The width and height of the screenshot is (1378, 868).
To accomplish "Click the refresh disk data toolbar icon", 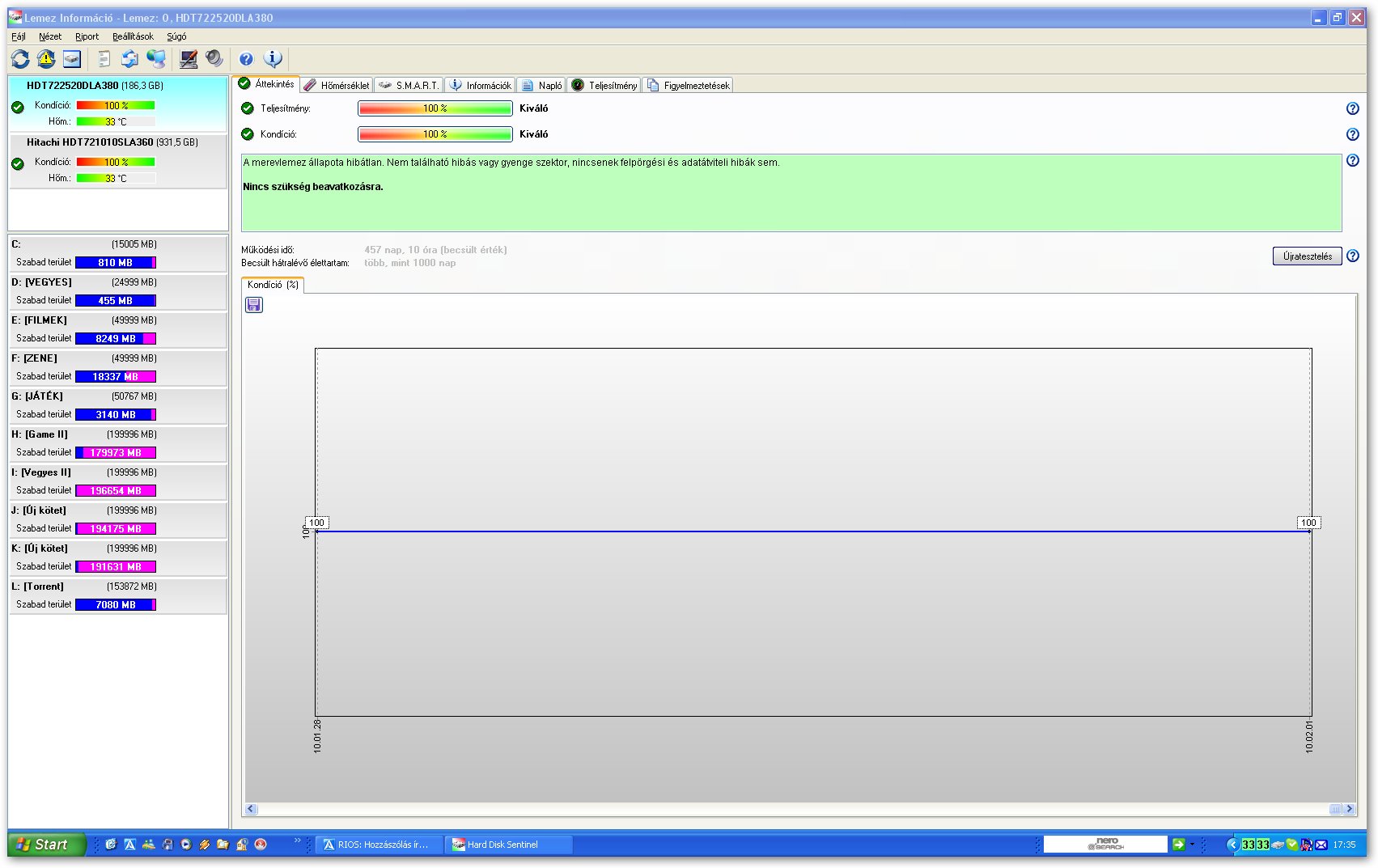I will pyautogui.click(x=20, y=58).
